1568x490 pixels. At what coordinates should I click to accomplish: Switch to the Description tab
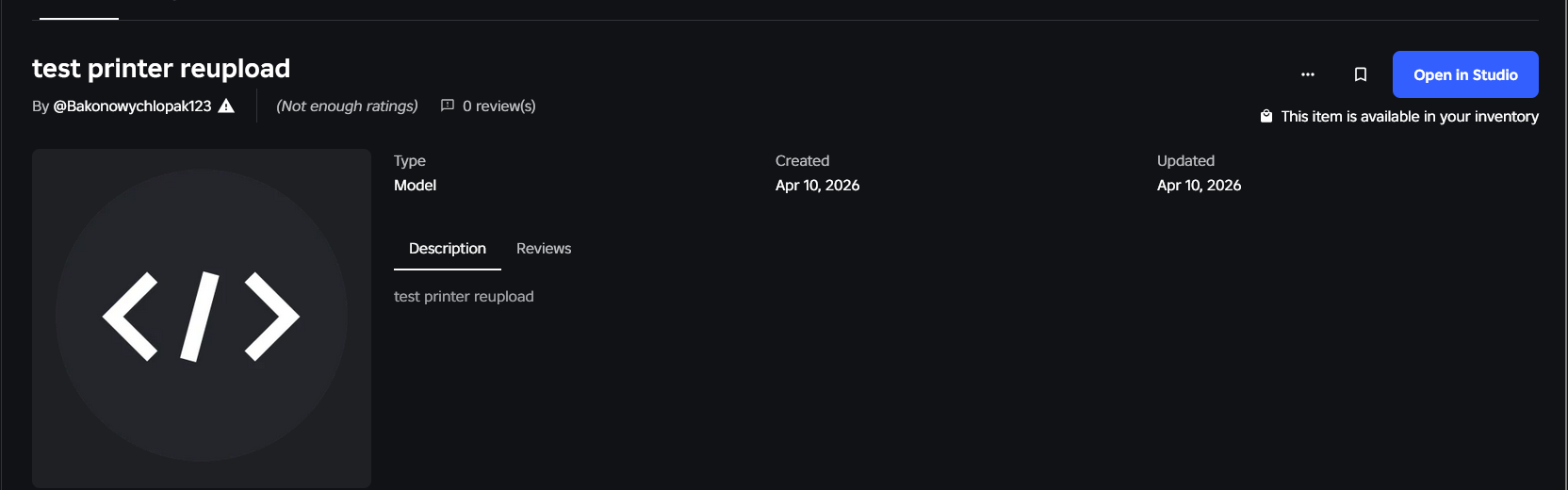[x=447, y=249]
